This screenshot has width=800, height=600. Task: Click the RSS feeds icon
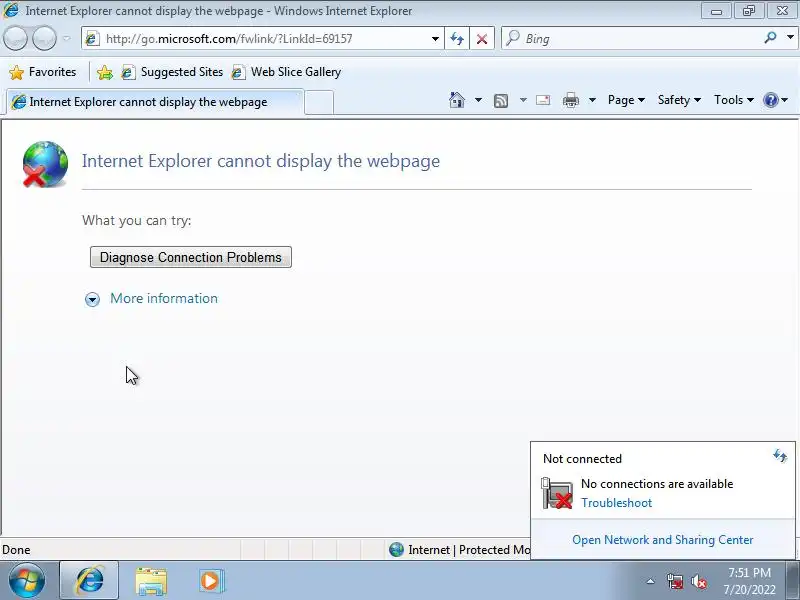(x=501, y=101)
